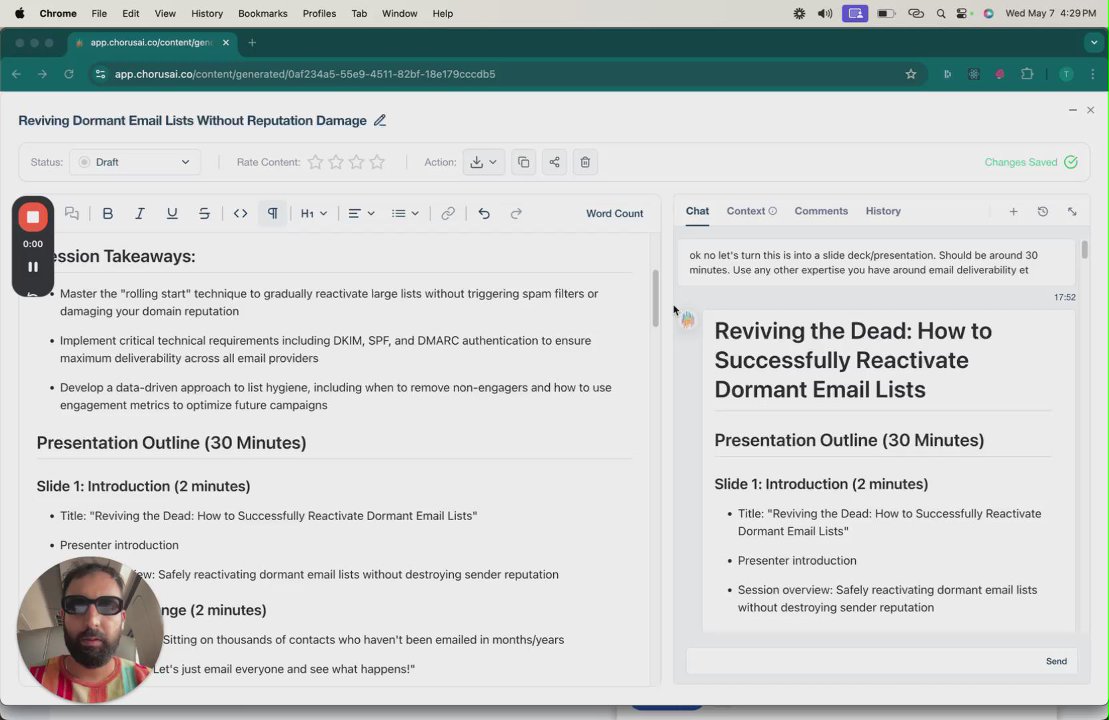This screenshot has height=720, width=1109.
Task: Open the Chrome extensions puzzle icon
Action: click(x=1027, y=74)
